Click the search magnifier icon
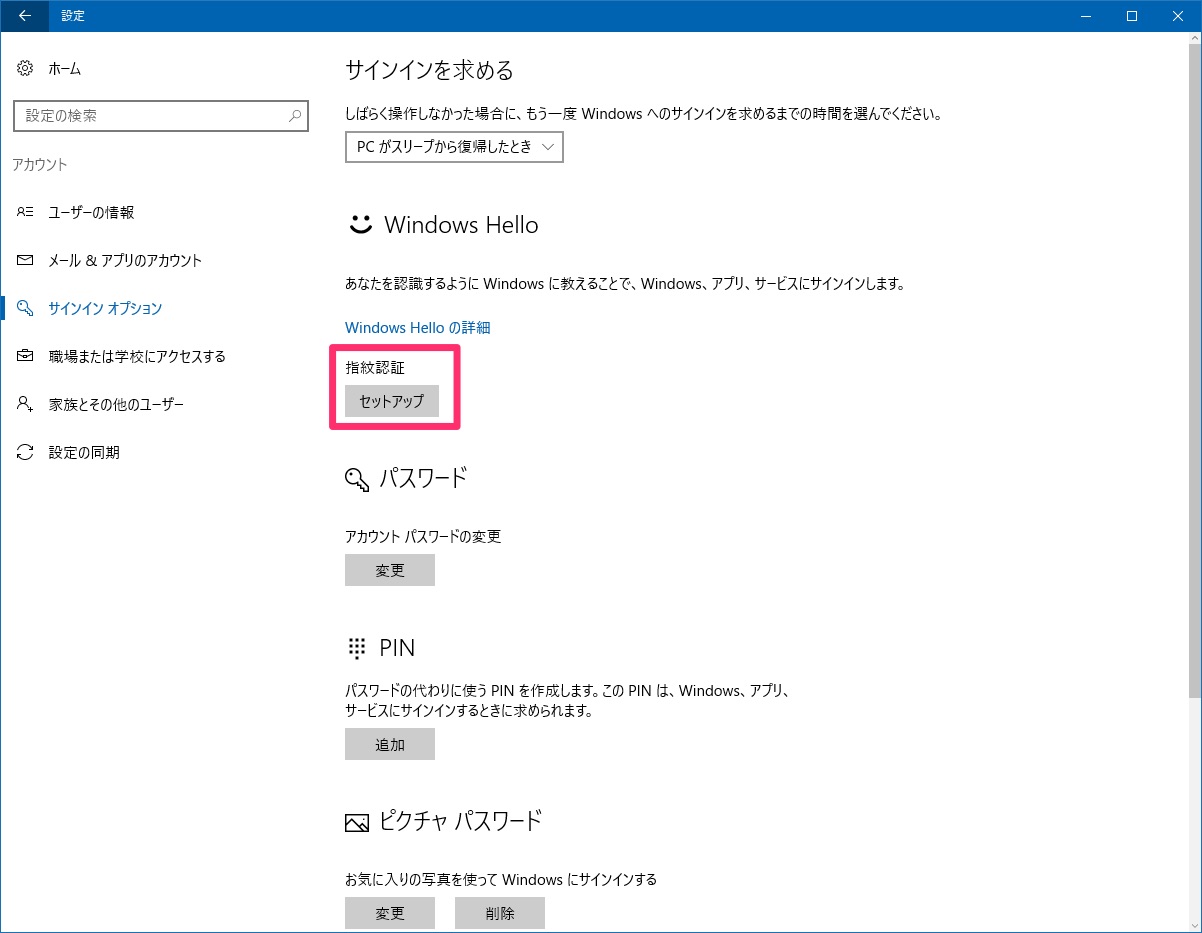1202x933 pixels. point(294,116)
